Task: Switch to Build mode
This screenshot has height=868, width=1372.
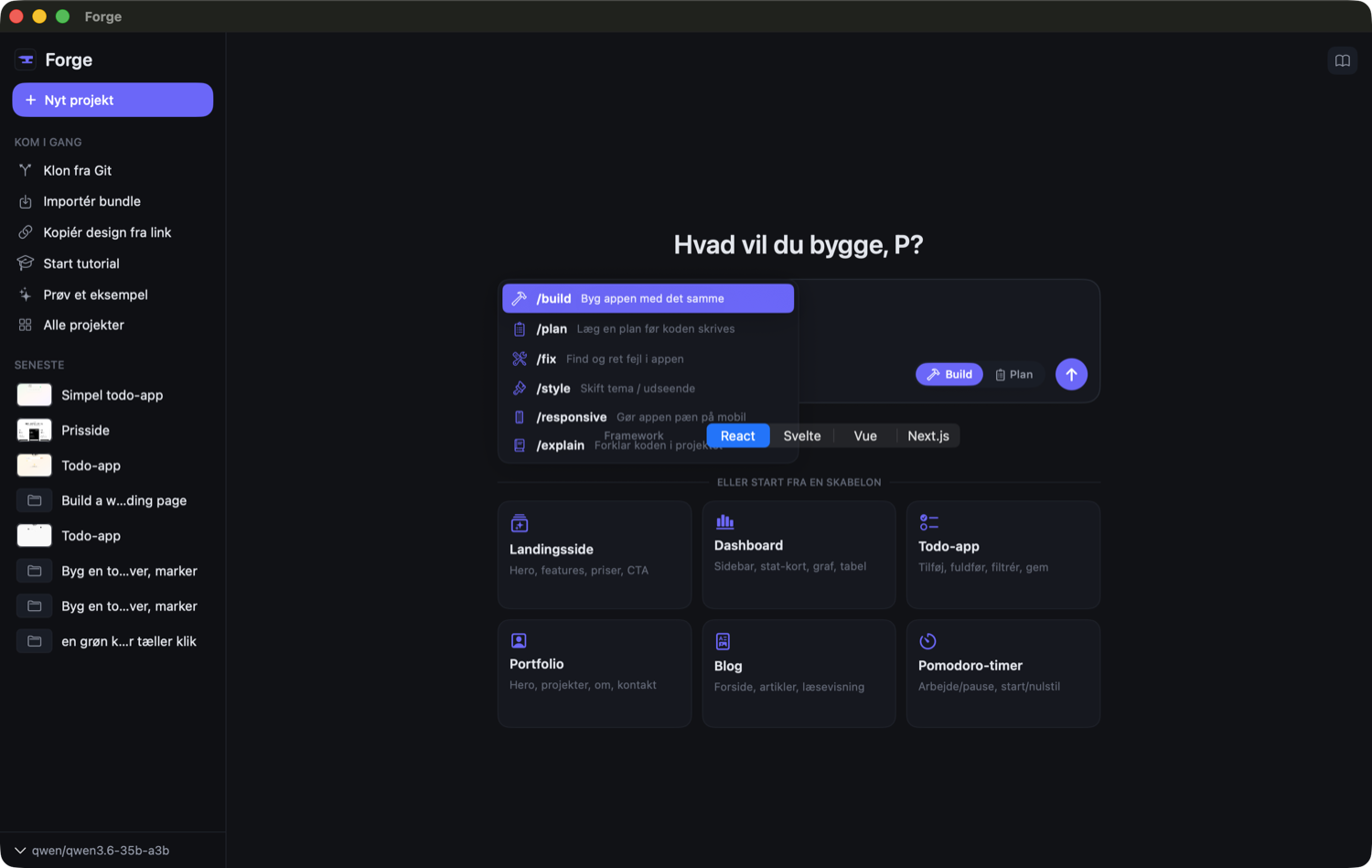Action: coord(949,374)
